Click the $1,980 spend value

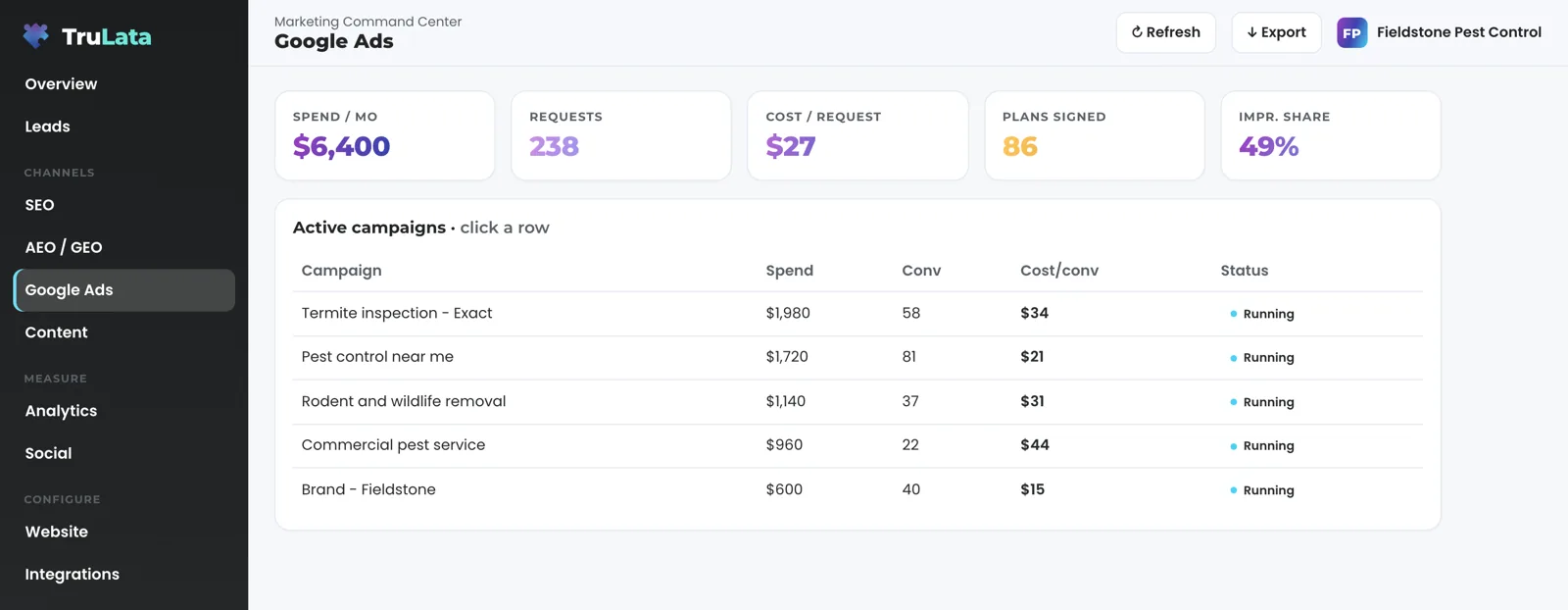pos(788,313)
